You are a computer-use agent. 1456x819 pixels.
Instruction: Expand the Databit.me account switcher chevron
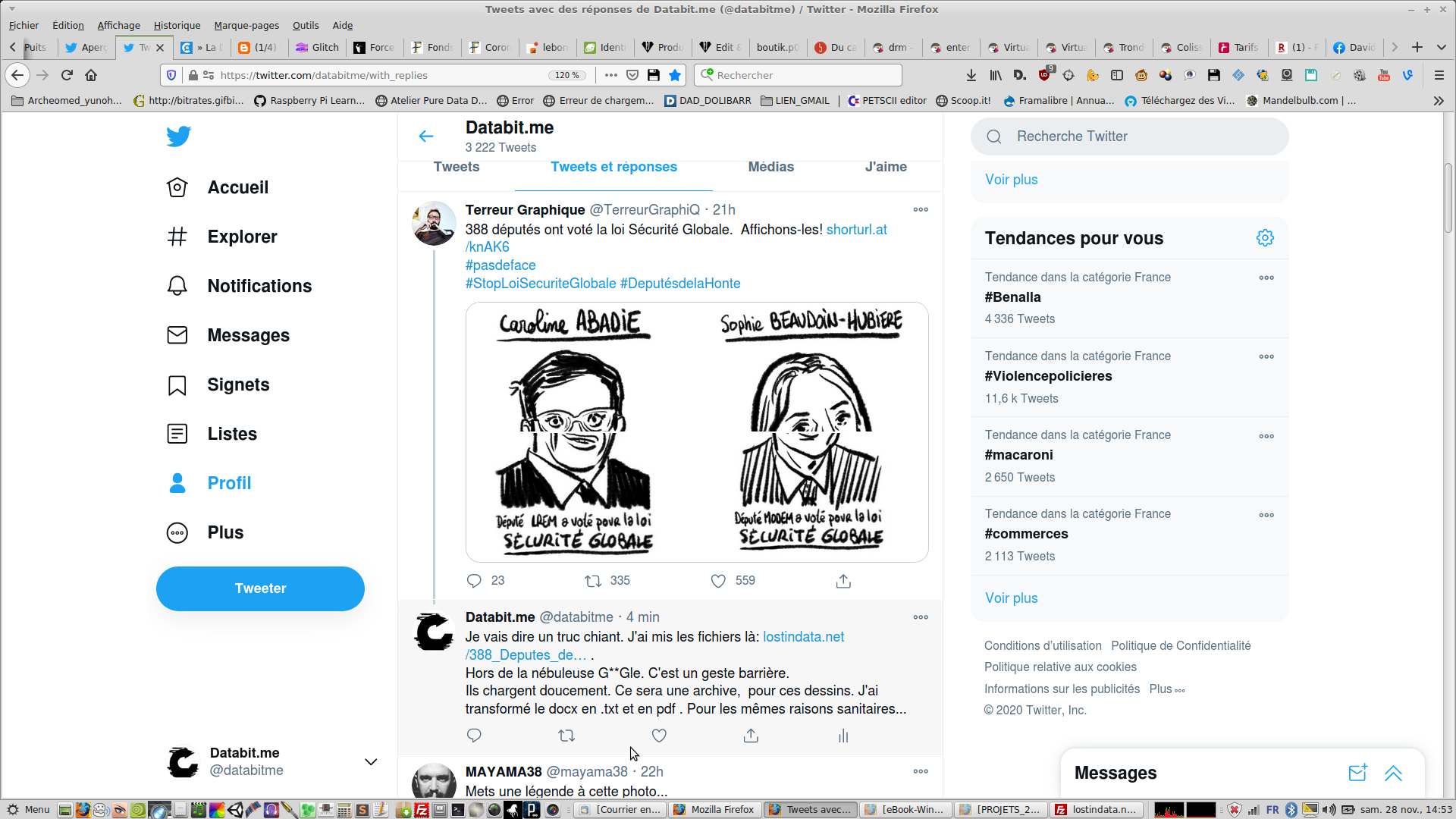click(x=371, y=762)
